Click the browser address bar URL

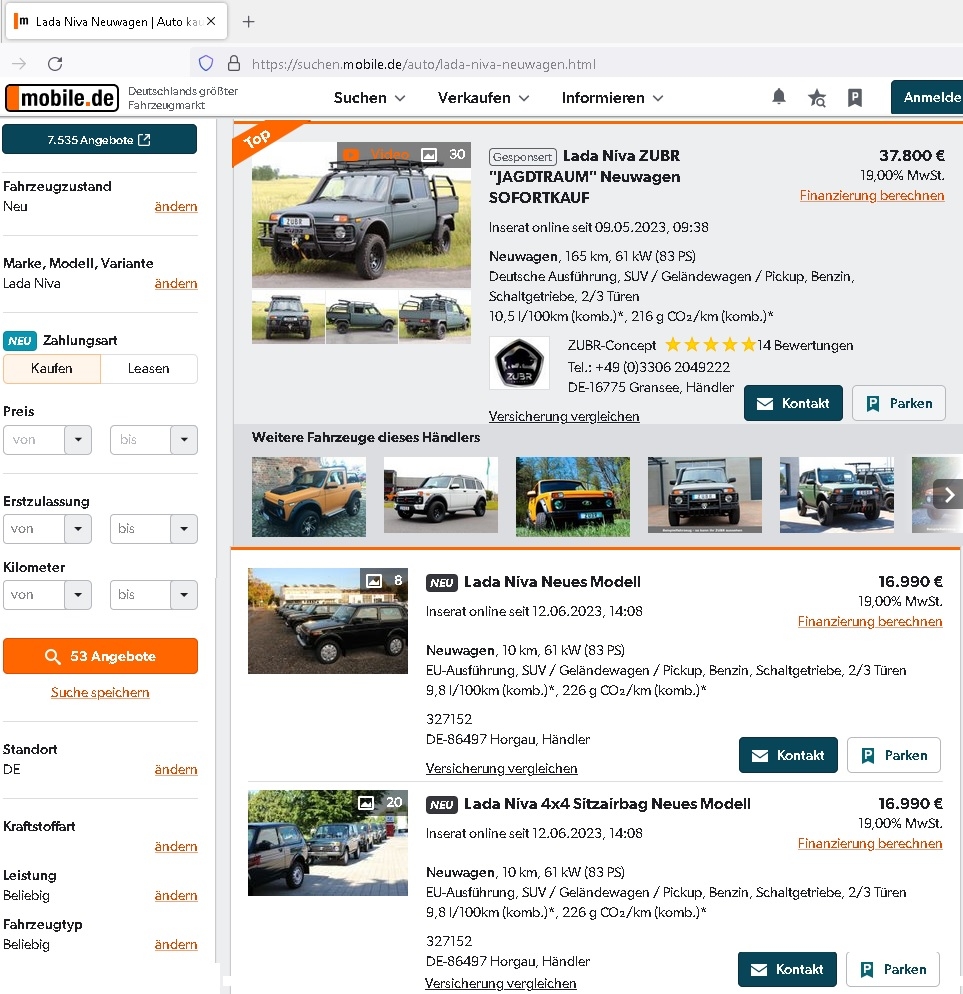pyautogui.click(x=423, y=64)
